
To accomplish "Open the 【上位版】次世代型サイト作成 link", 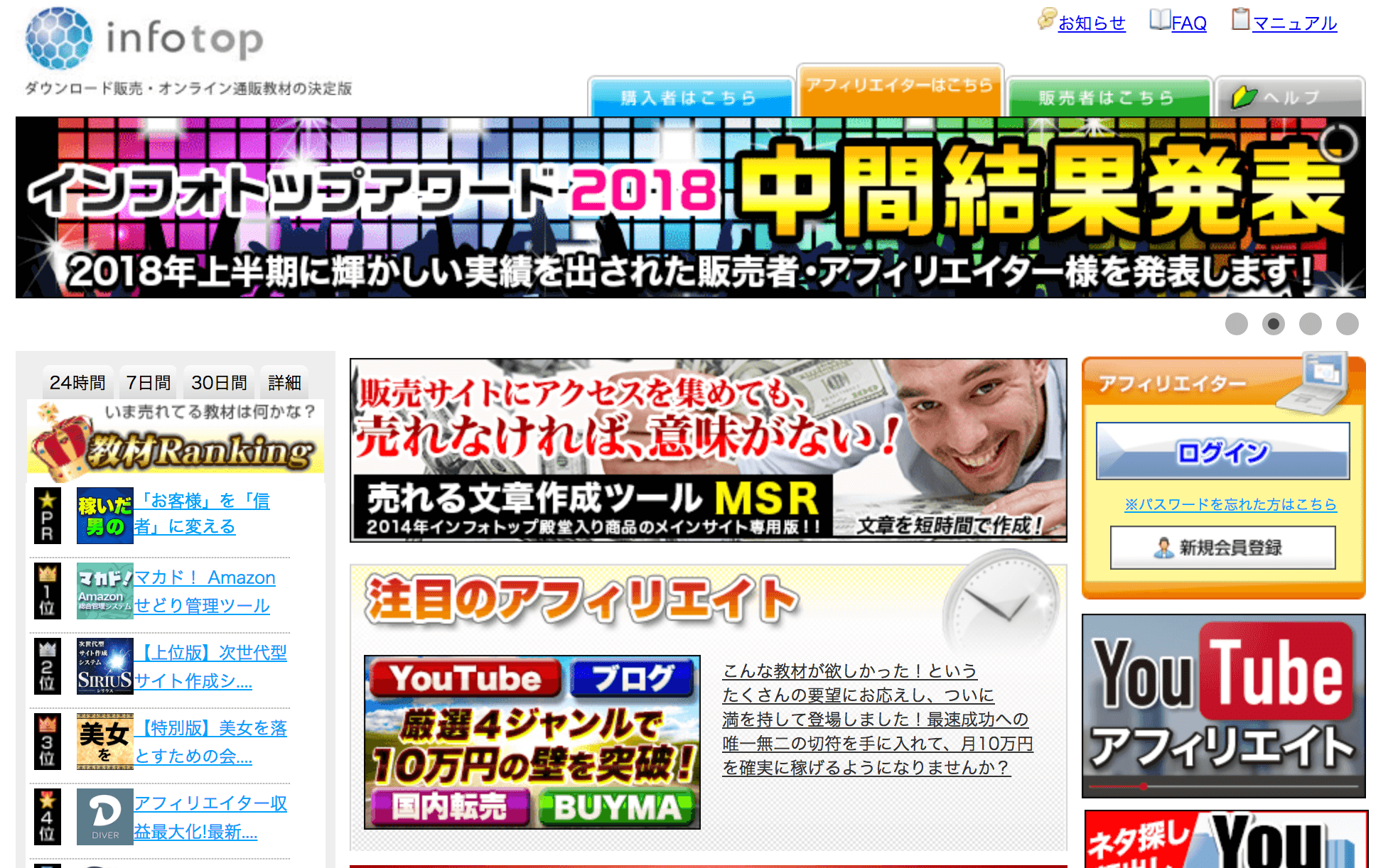I will (x=210, y=666).
